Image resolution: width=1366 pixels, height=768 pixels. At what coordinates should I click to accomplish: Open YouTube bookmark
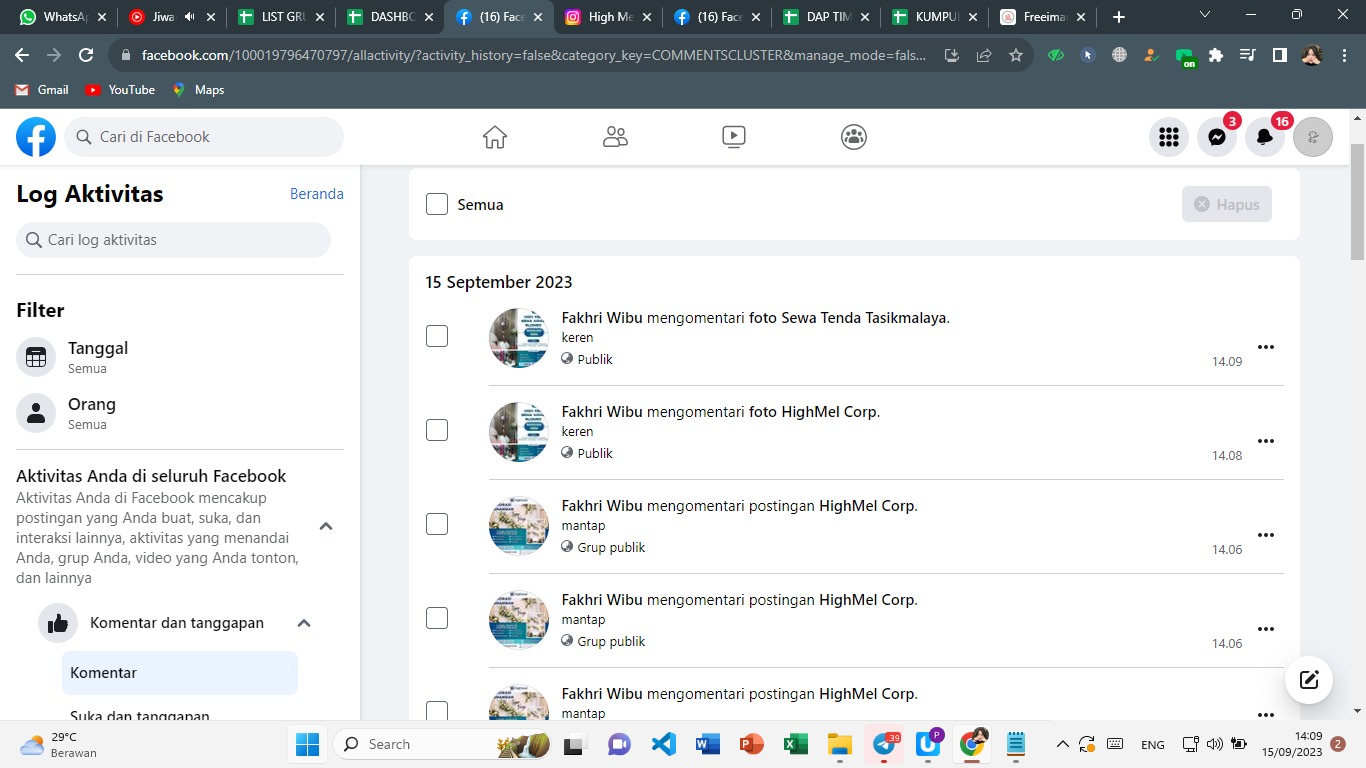[120, 90]
